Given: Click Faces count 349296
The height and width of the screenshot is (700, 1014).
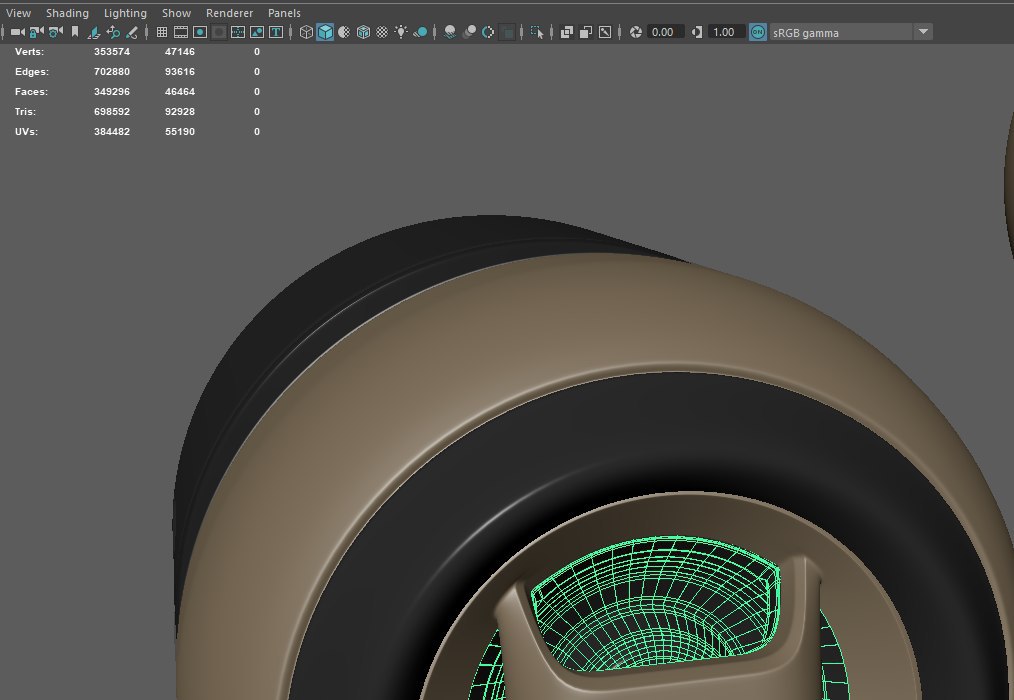Looking at the screenshot, I should click(112, 92).
